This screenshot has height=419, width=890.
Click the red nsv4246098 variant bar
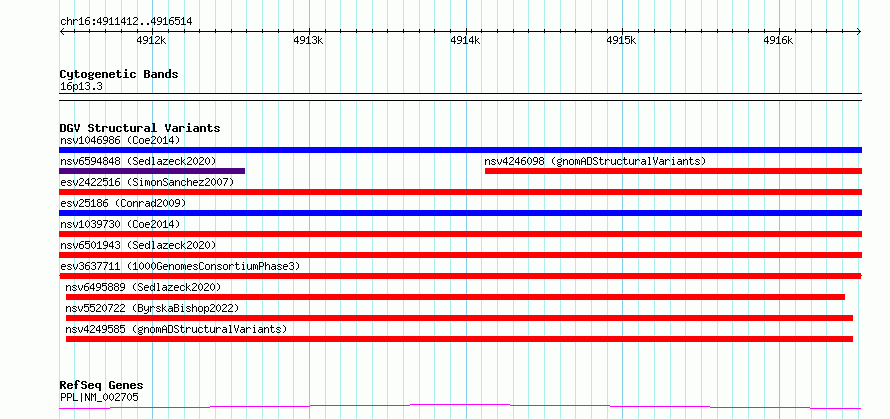(x=673, y=171)
